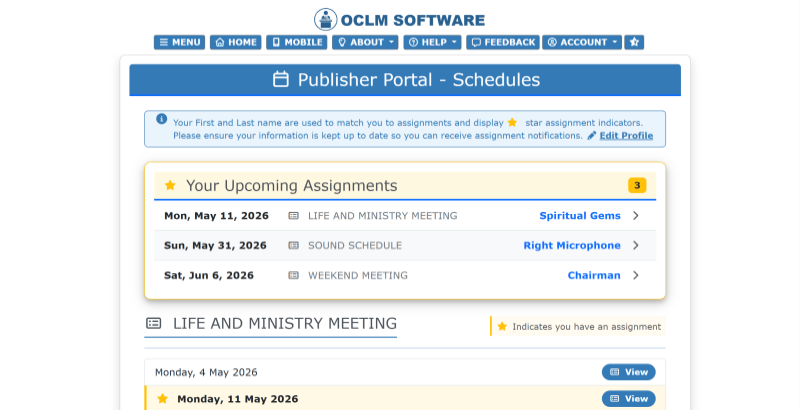
Task: Open the MOBILE navigation item
Action: click(297, 42)
